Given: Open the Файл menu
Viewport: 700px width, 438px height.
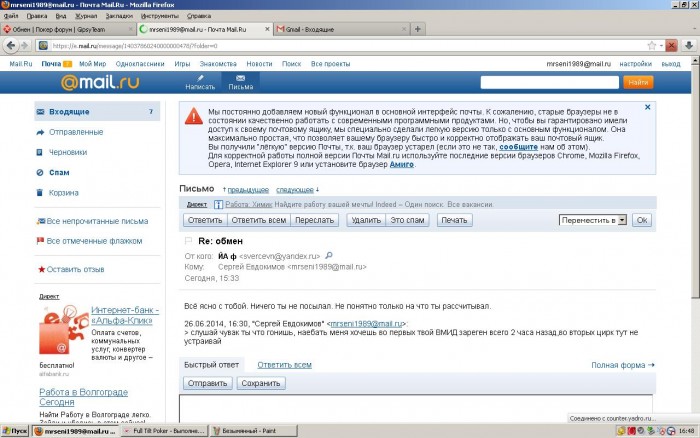Looking at the screenshot, I should (11, 16).
